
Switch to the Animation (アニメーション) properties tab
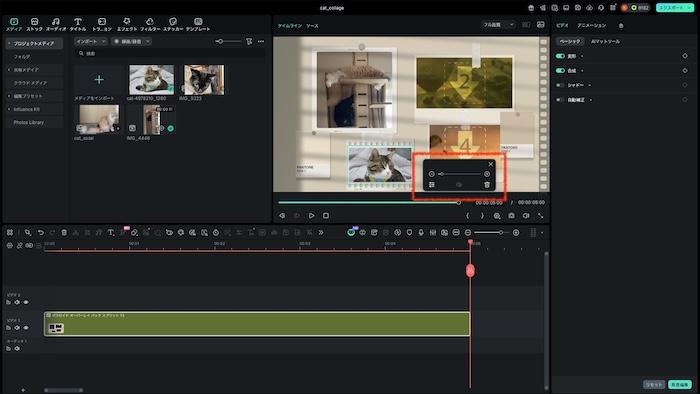point(592,25)
